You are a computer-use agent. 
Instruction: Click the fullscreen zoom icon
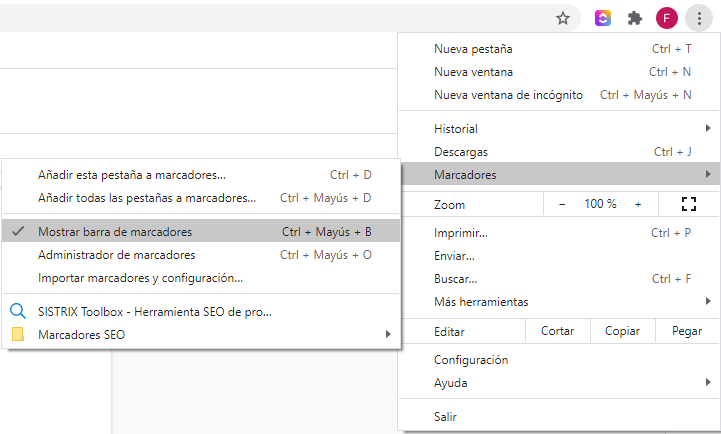tap(689, 204)
